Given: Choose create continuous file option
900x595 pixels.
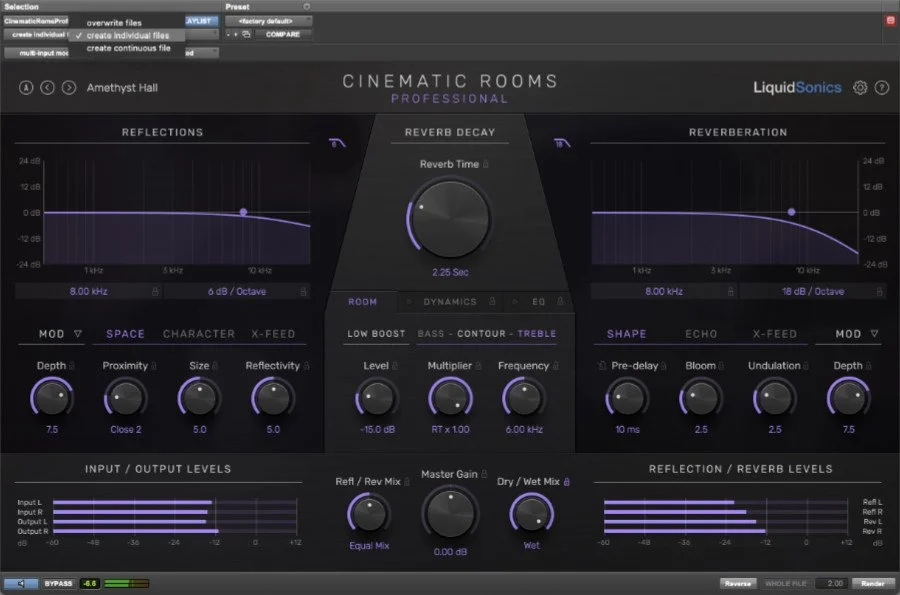Looking at the screenshot, I should 129,48.
